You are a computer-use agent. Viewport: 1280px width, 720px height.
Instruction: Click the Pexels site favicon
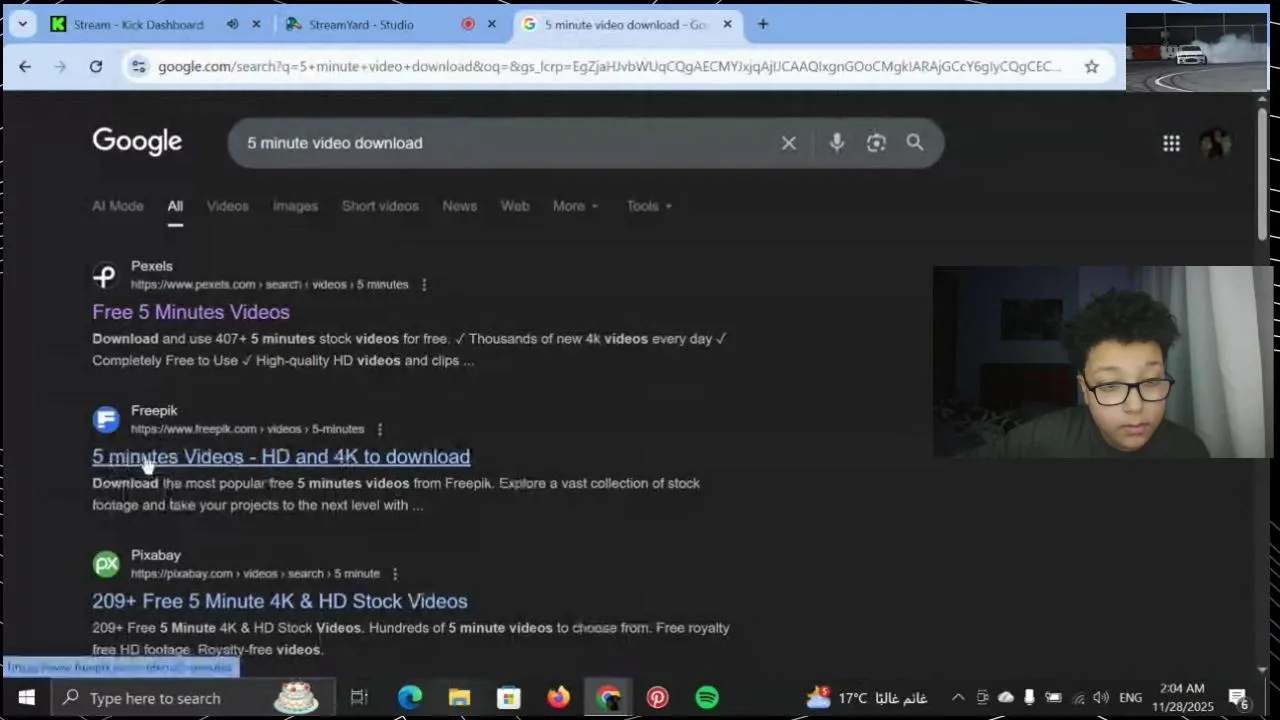click(106, 275)
